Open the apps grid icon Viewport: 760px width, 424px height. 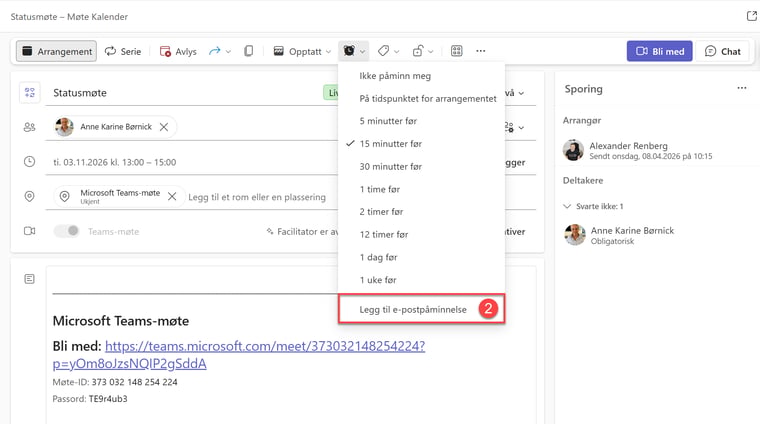coord(457,51)
